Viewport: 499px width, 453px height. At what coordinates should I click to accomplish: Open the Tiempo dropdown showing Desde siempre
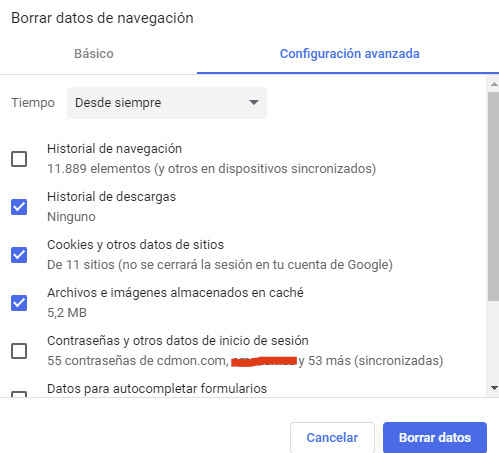[x=167, y=103]
